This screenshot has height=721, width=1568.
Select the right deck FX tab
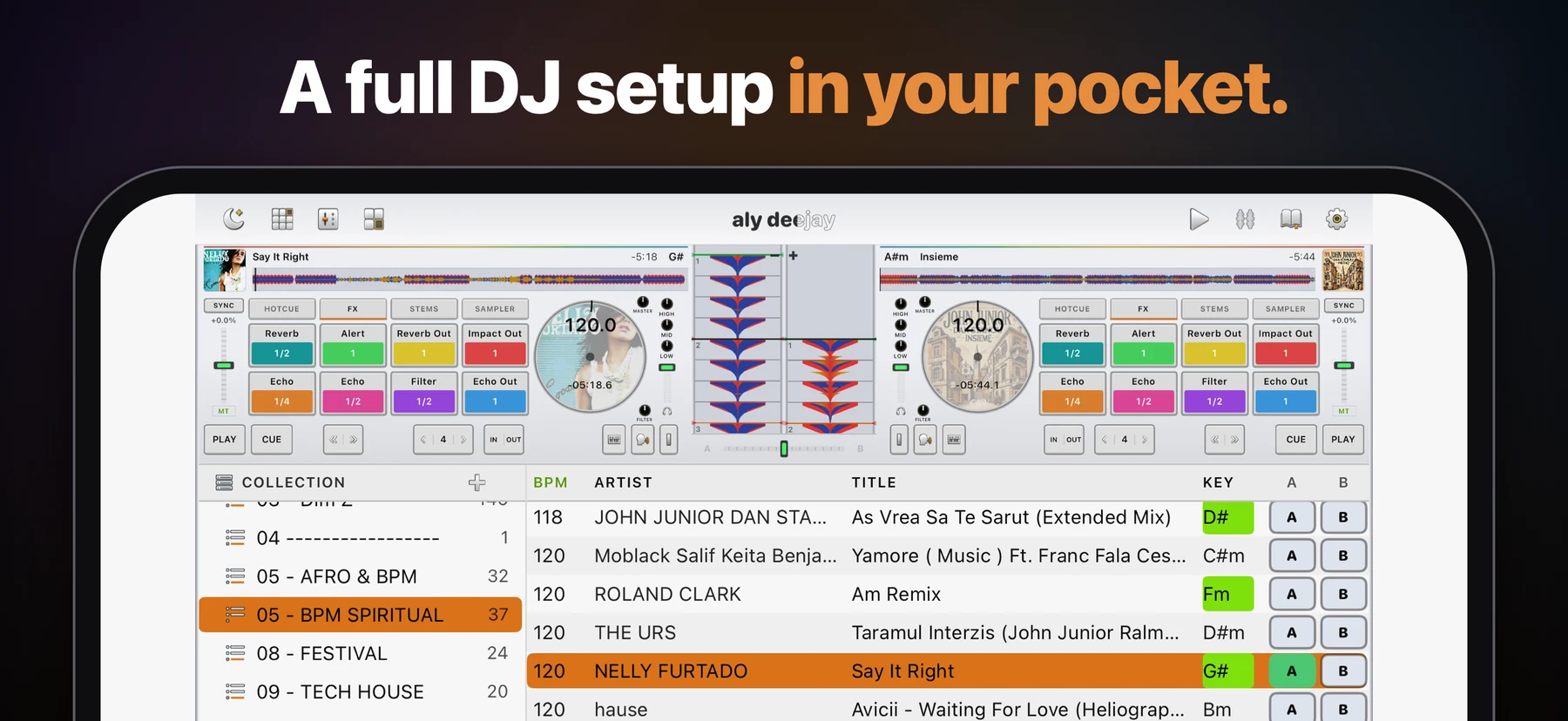(1143, 309)
